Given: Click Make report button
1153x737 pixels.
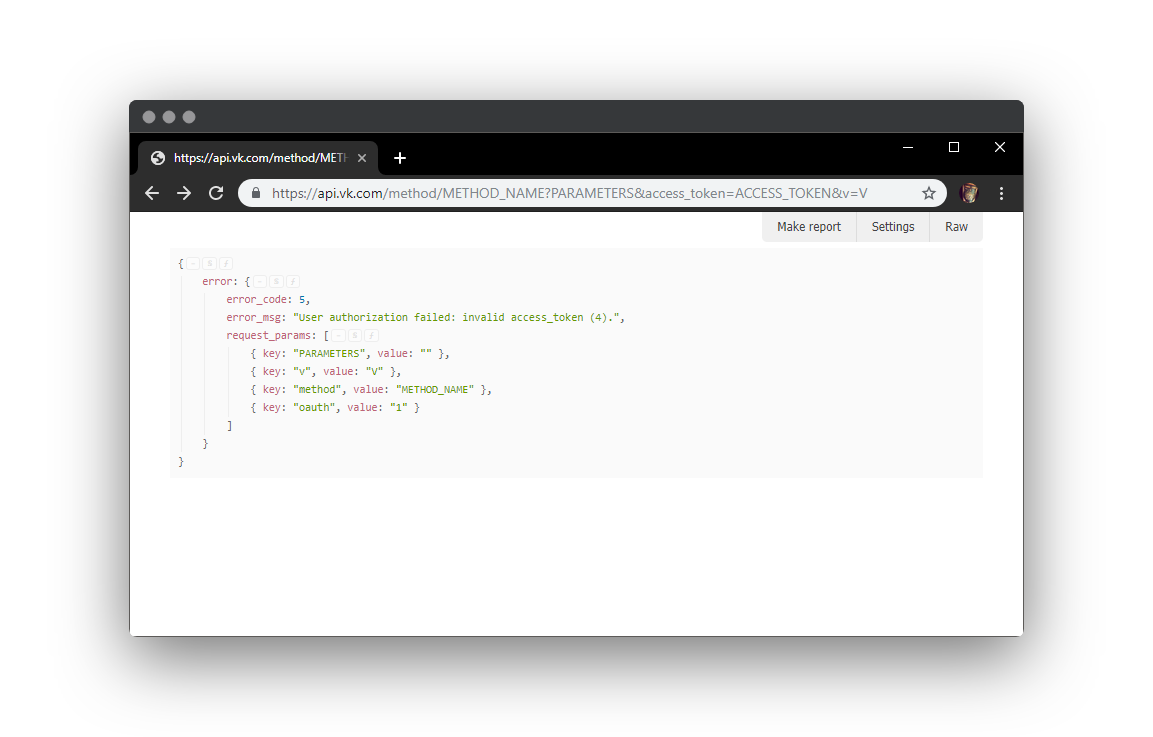Looking at the screenshot, I should coord(809,227).
